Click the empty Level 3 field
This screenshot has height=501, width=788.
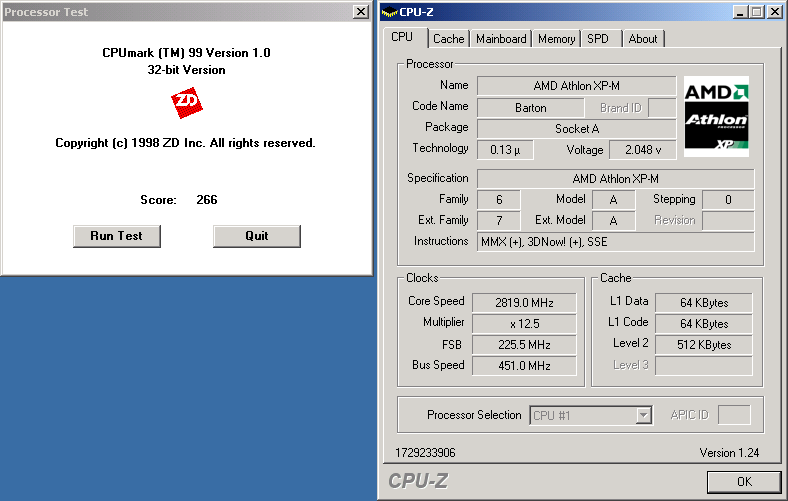pyautogui.click(x=704, y=366)
